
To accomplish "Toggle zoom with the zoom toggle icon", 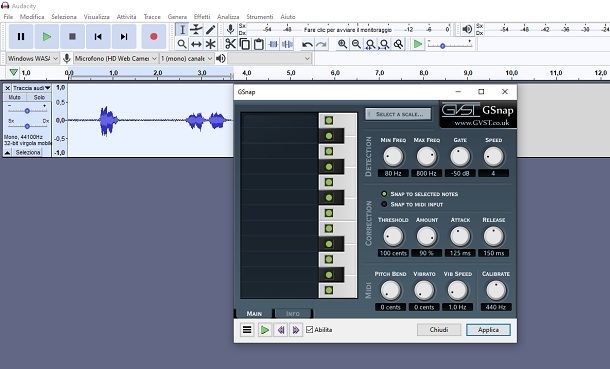I will 398,44.
